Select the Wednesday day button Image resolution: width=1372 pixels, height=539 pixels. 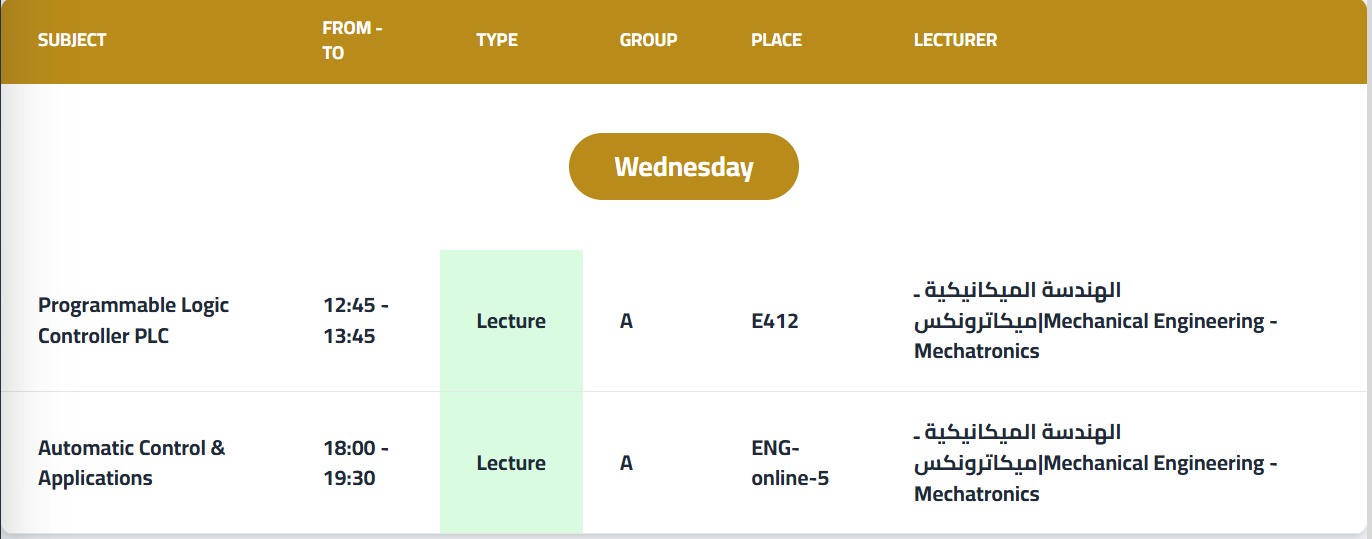point(684,166)
